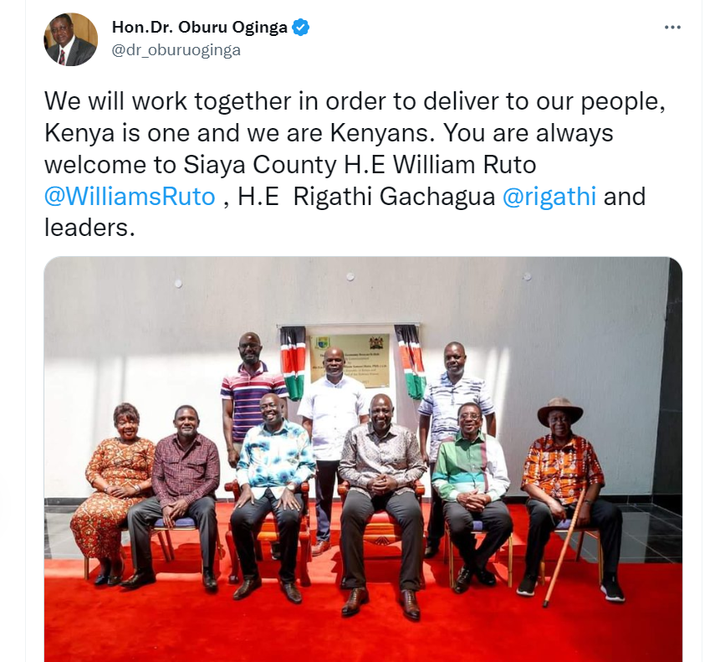Click the woman in the orange patterned dress
720x662 pixels.
[113, 493]
